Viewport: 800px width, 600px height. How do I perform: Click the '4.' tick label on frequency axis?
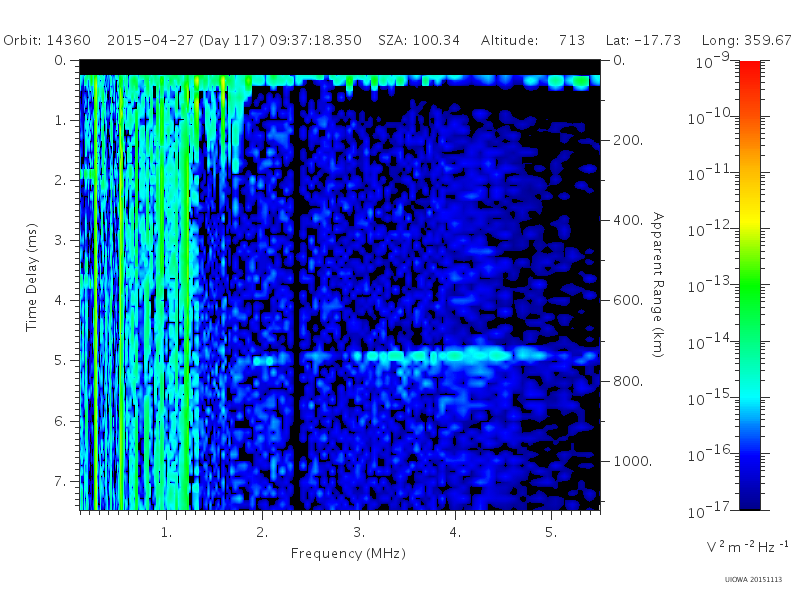click(x=455, y=532)
